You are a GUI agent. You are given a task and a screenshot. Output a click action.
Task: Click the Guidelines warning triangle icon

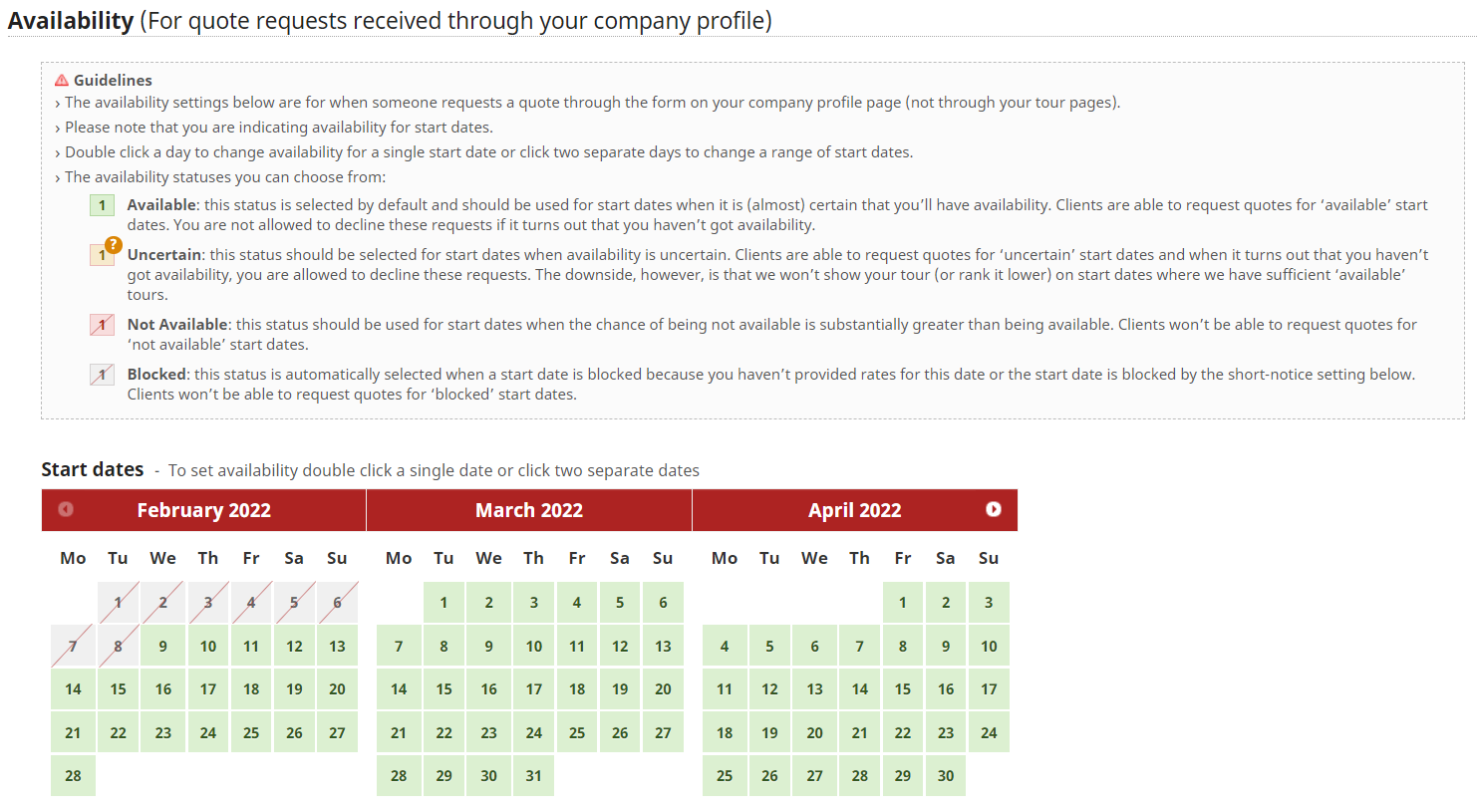click(62, 80)
